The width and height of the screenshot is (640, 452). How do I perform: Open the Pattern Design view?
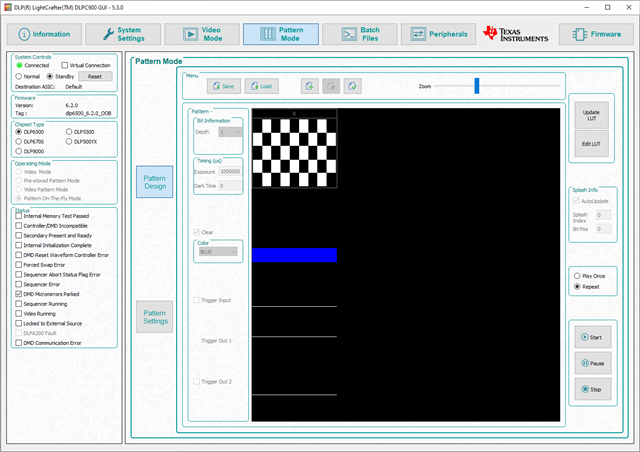(x=155, y=182)
